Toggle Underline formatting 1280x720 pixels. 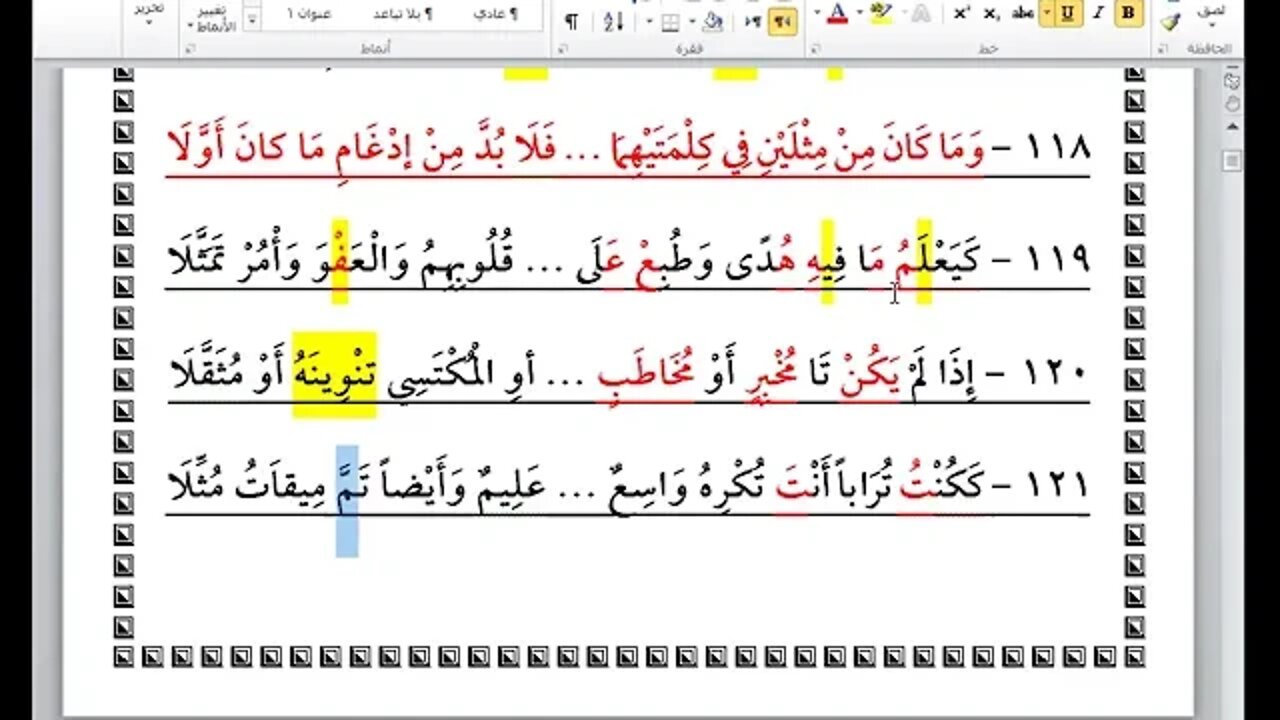(x=1067, y=12)
